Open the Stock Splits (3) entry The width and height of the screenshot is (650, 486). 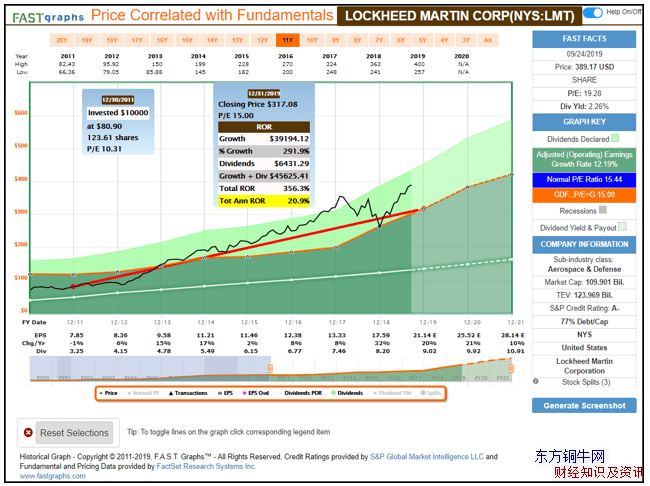[586, 382]
